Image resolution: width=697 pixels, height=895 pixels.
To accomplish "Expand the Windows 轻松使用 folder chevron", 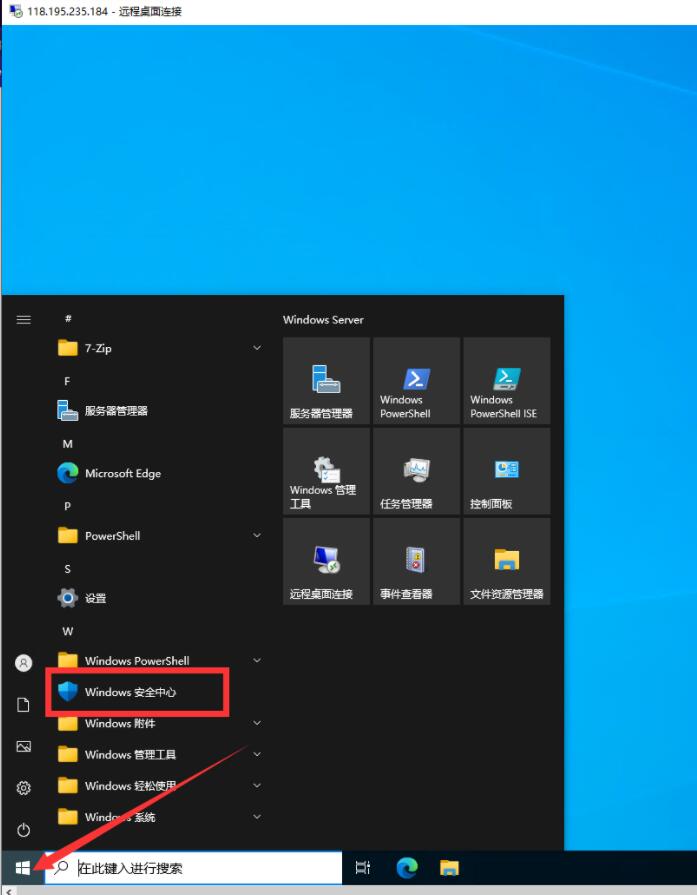I will pyautogui.click(x=257, y=786).
